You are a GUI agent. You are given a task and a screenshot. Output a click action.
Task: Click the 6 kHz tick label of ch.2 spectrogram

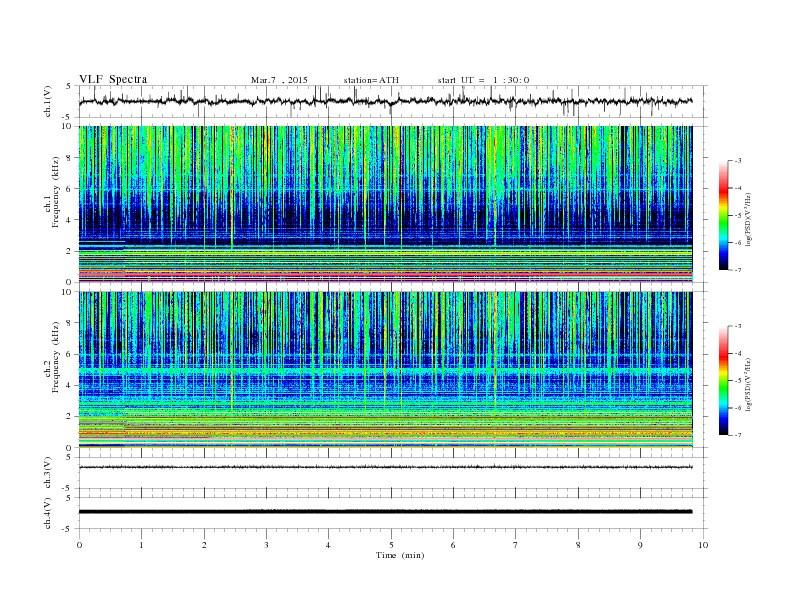click(69, 354)
